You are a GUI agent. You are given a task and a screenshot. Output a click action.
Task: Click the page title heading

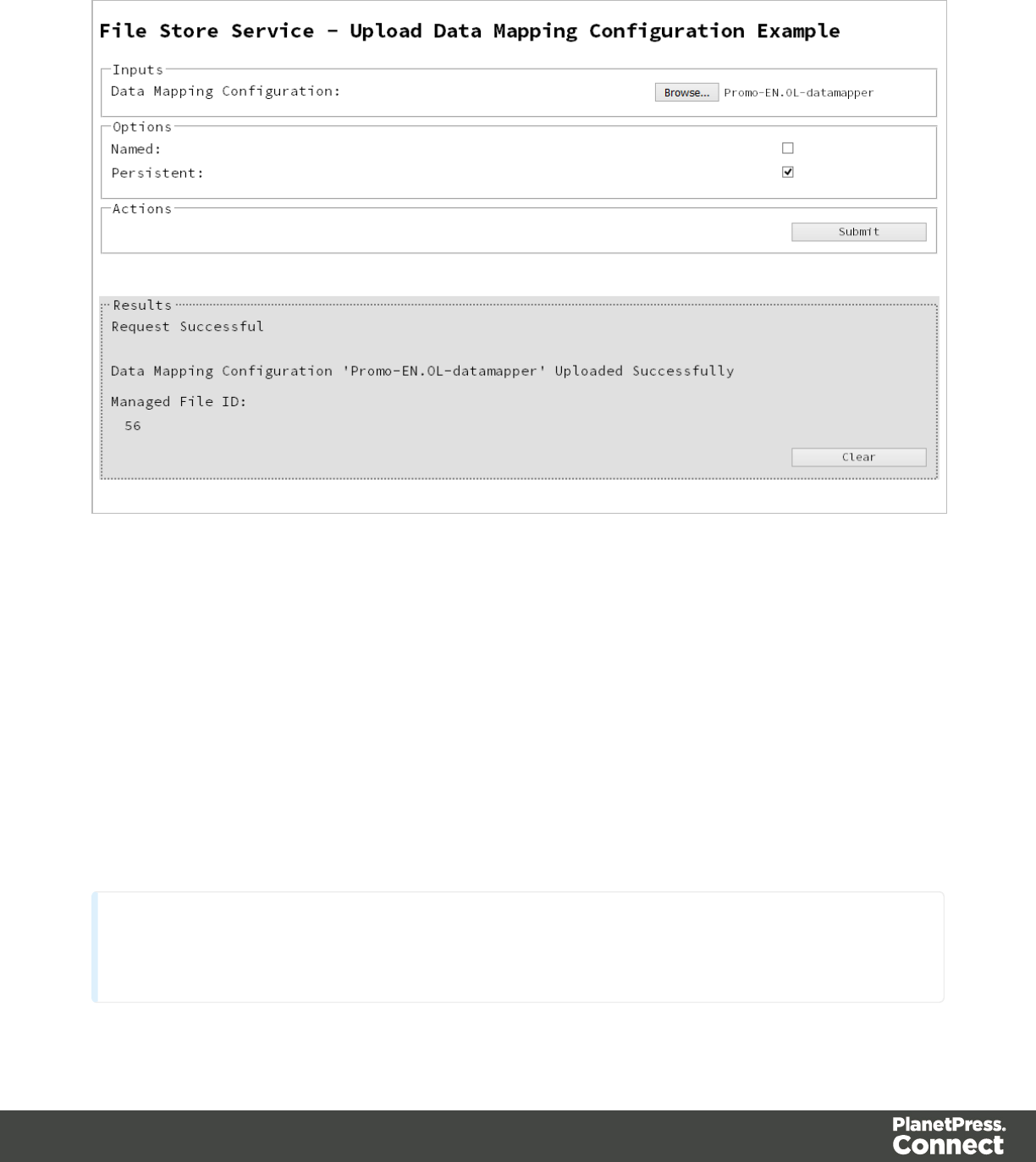tap(470, 31)
